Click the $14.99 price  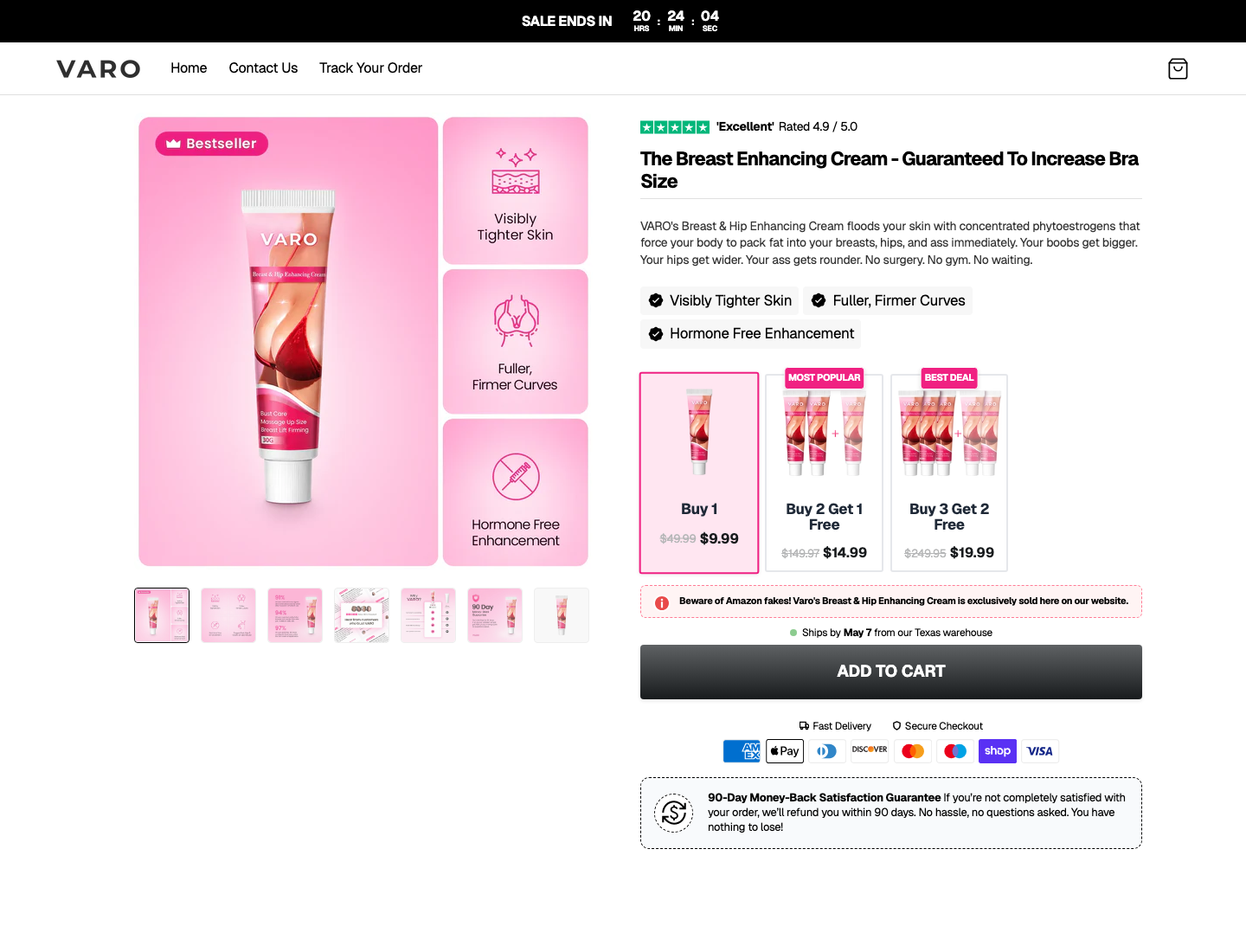pyautogui.click(x=845, y=552)
